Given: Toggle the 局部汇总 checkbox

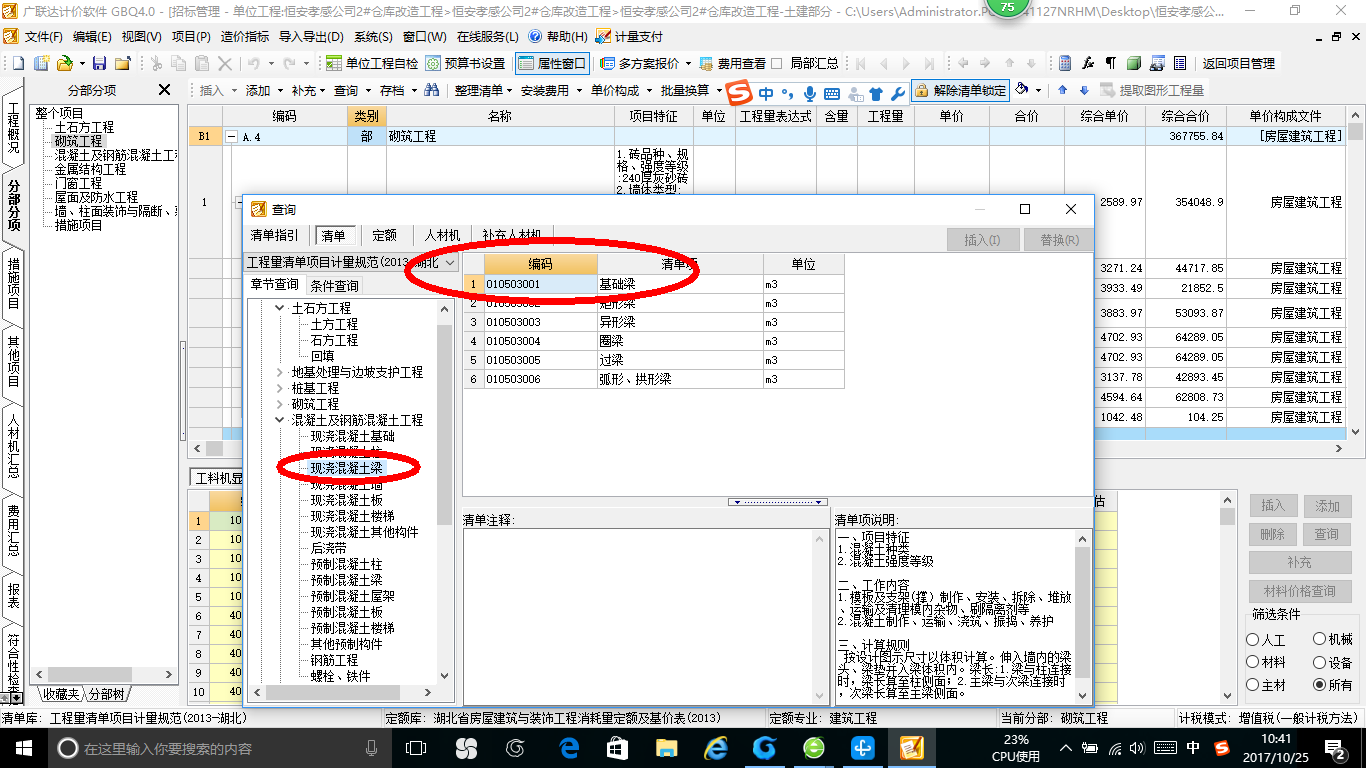Looking at the screenshot, I should point(777,63).
